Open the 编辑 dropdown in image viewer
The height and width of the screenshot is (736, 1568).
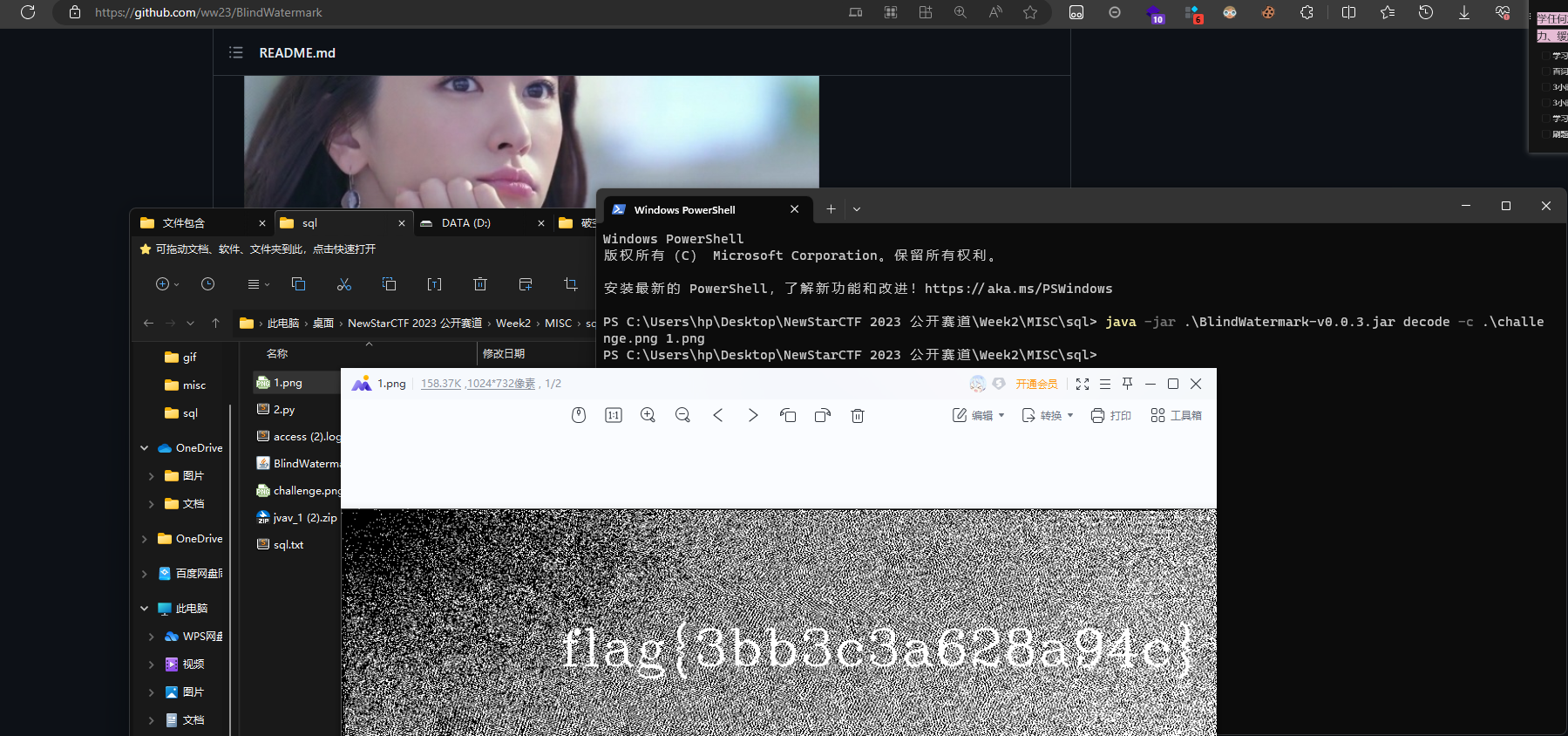tap(979, 415)
